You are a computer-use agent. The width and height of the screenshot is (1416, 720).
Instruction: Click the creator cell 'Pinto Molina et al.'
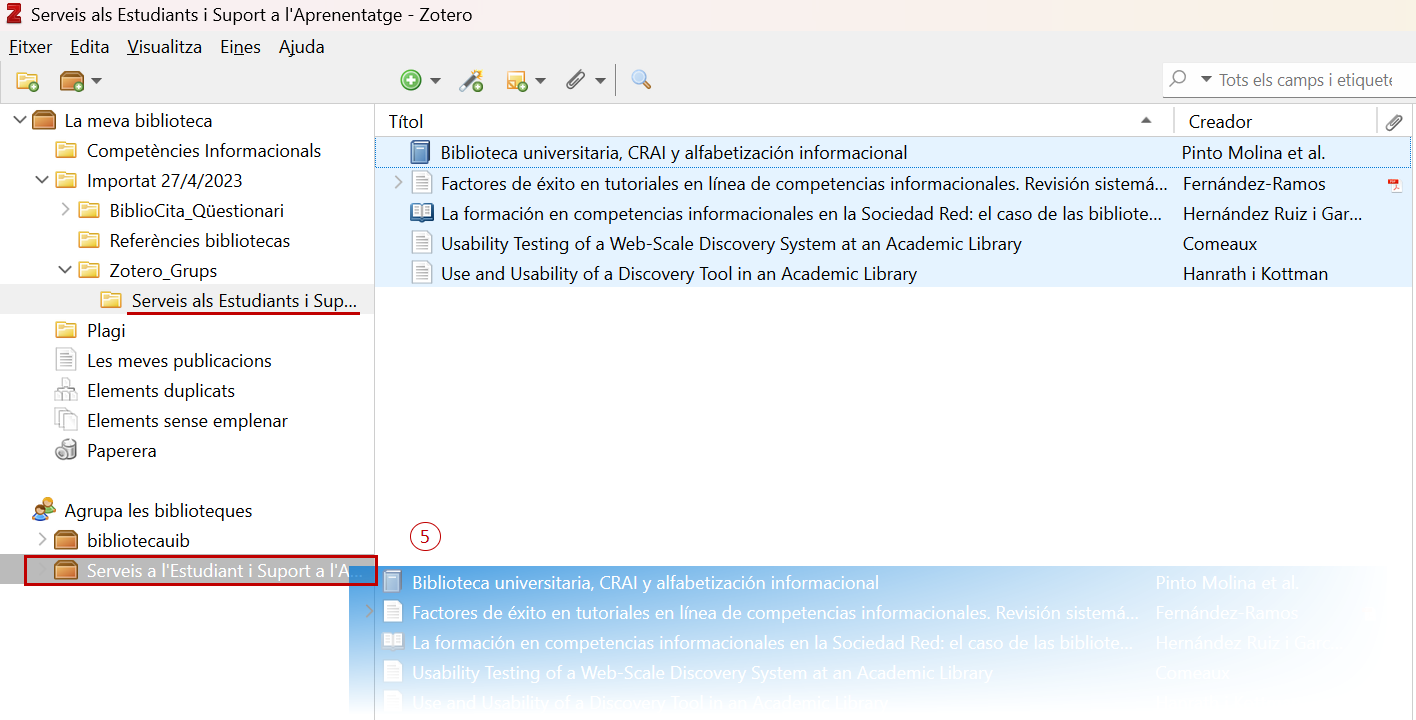(x=1254, y=153)
